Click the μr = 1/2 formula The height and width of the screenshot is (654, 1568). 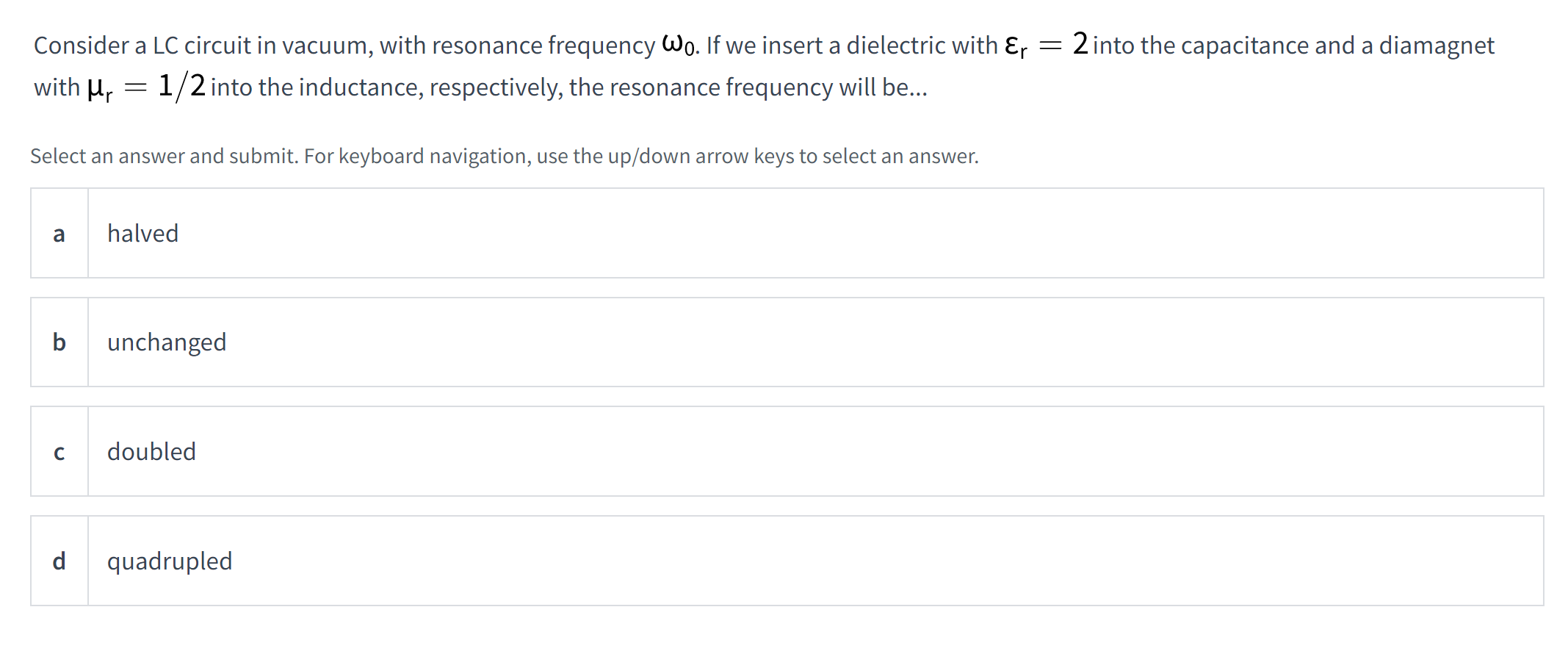click(x=146, y=87)
